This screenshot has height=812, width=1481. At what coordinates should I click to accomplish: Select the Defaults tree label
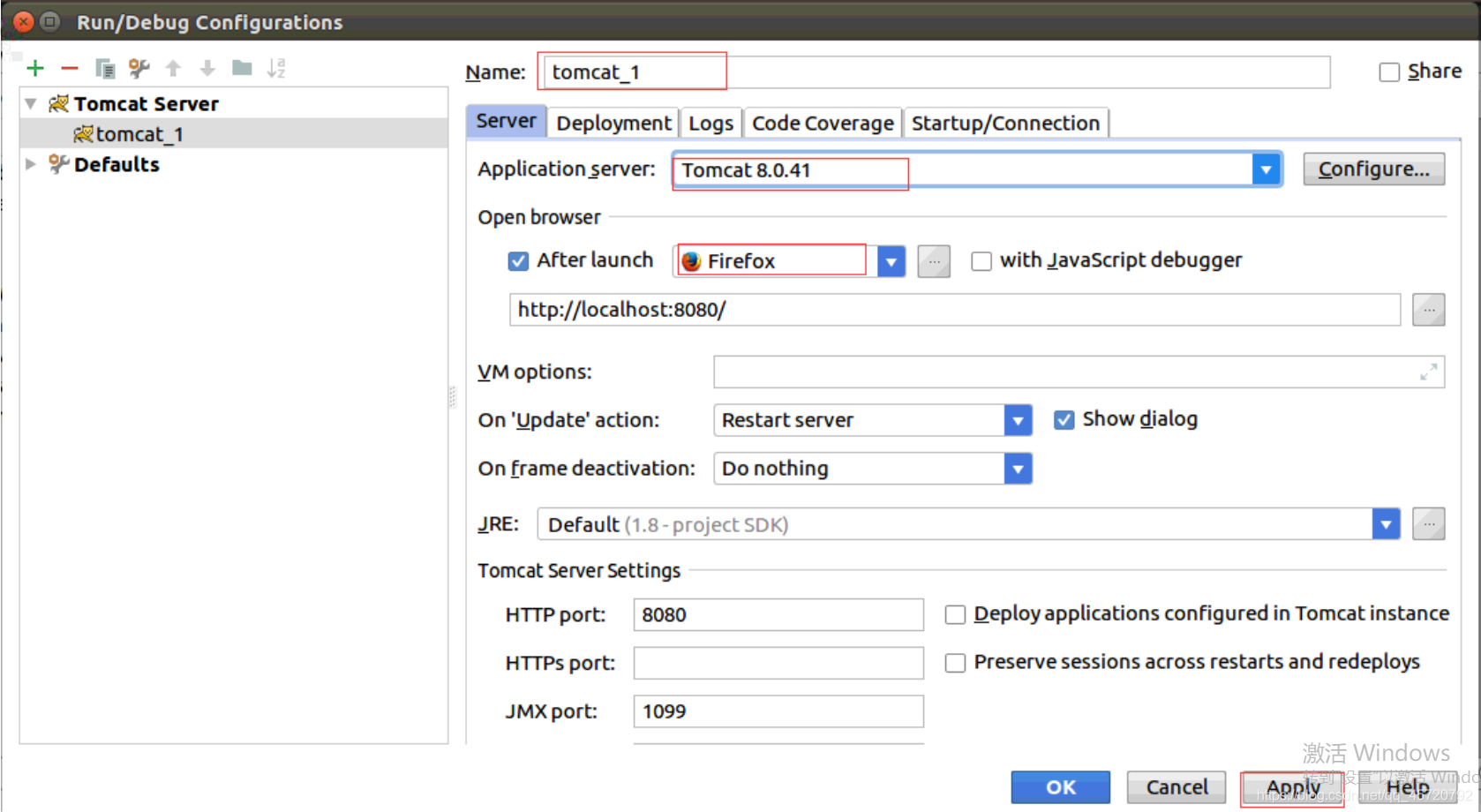click(x=117, y=164)
